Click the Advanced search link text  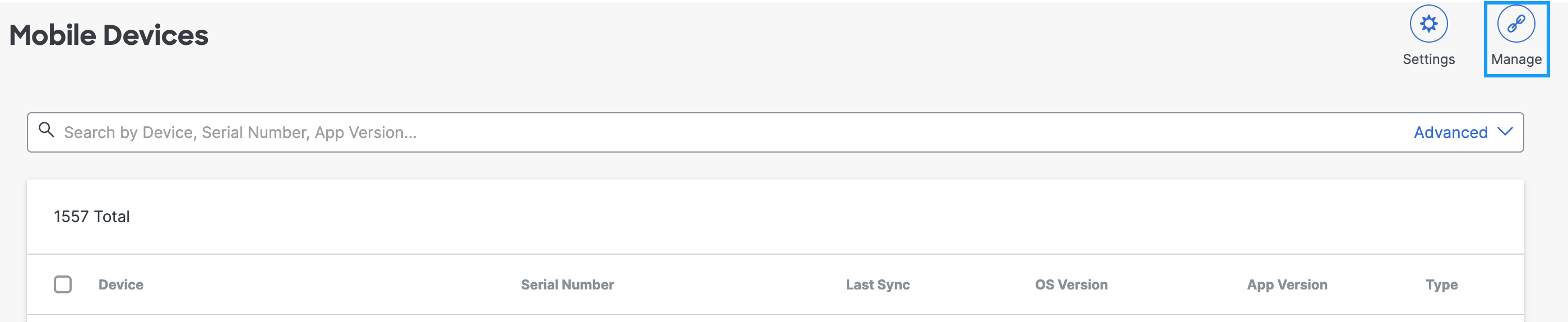click(x=1450, y=132)
